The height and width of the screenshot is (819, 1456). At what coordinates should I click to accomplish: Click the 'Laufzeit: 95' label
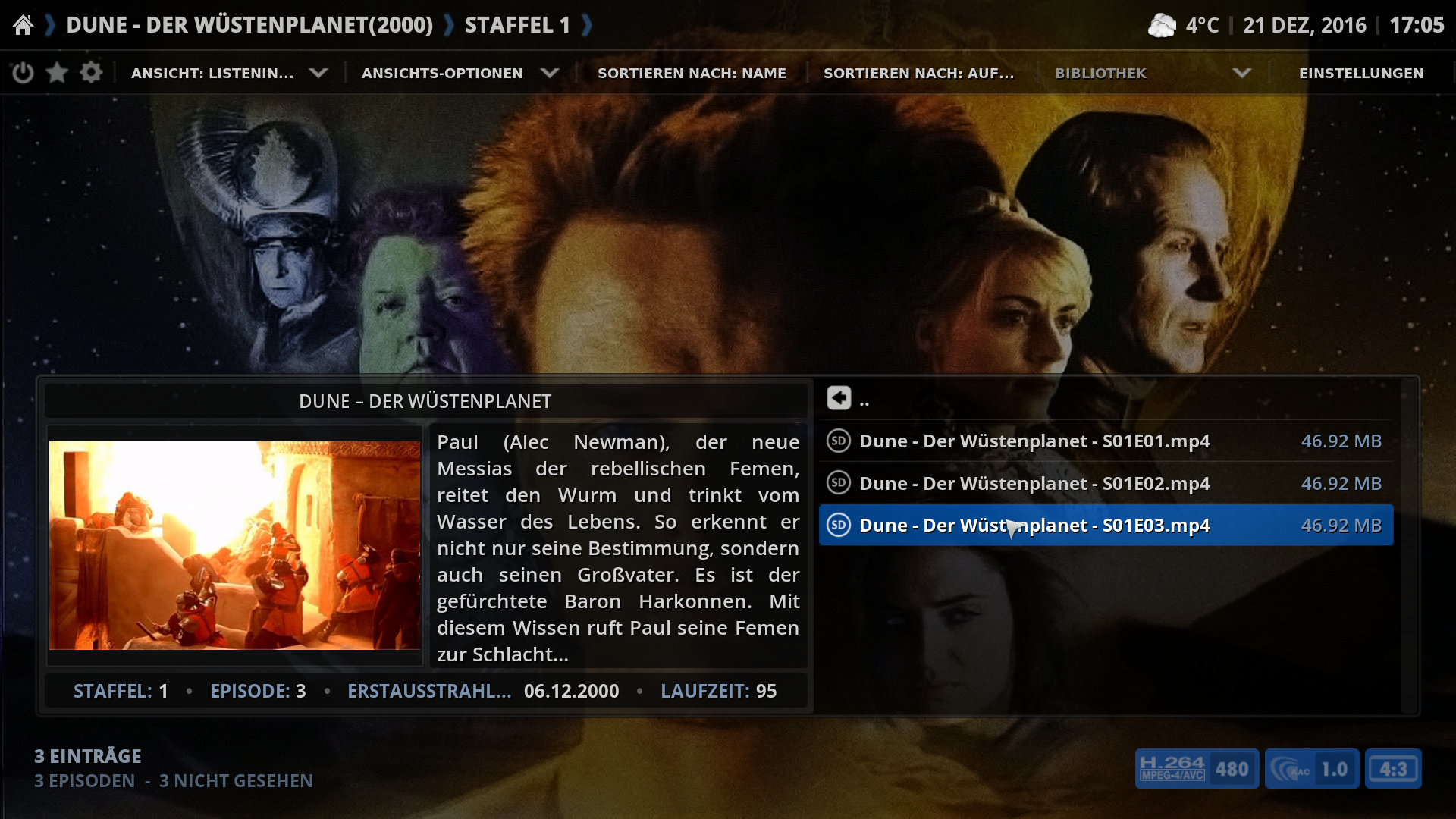click(x=718, y=691)
